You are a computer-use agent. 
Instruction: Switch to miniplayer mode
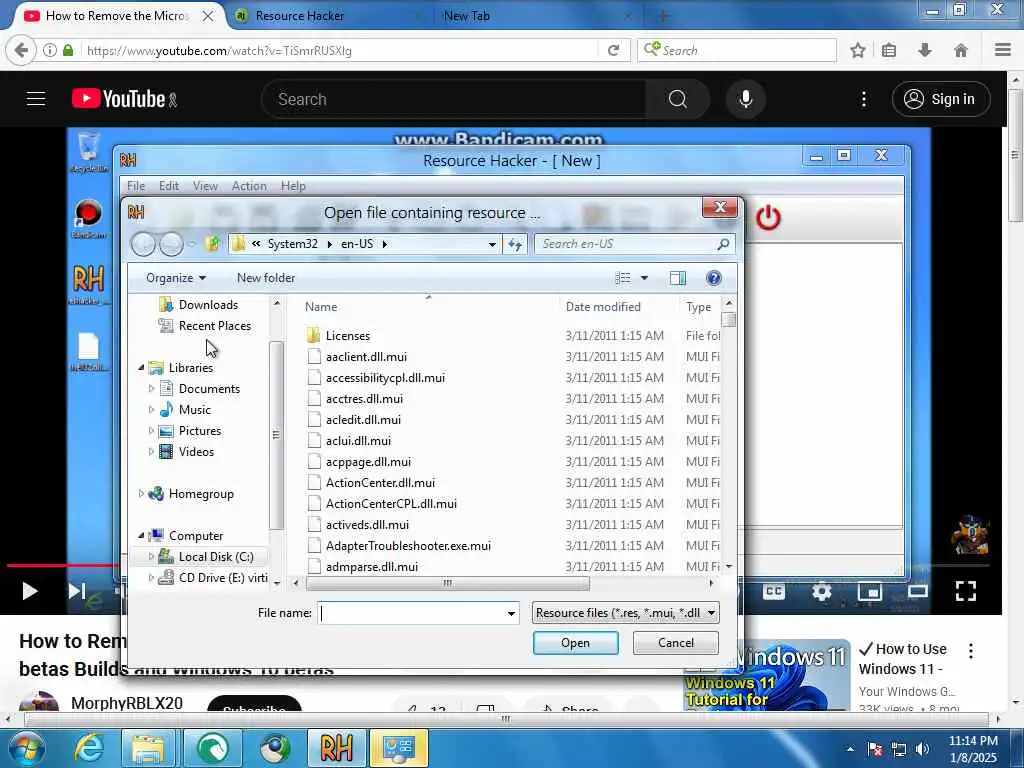coord(870,591)
